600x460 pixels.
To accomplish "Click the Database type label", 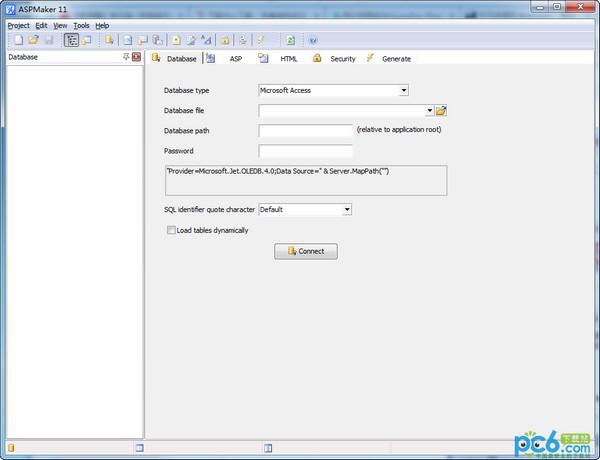I will coord(186,90).
